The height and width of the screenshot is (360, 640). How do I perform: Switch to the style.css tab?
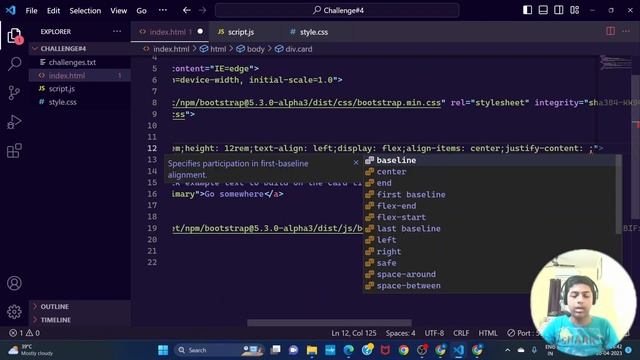click(x=314, y=32)
